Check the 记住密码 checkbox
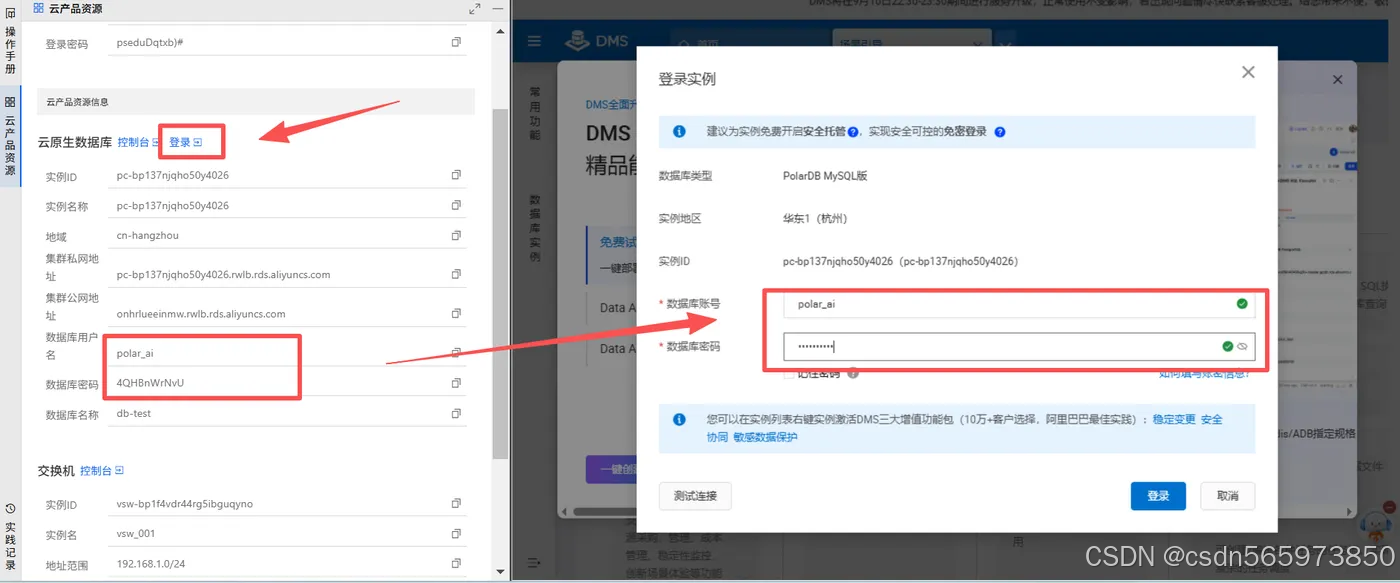The height and width of the screenshot is (583, 1400). tap(789, 373)
